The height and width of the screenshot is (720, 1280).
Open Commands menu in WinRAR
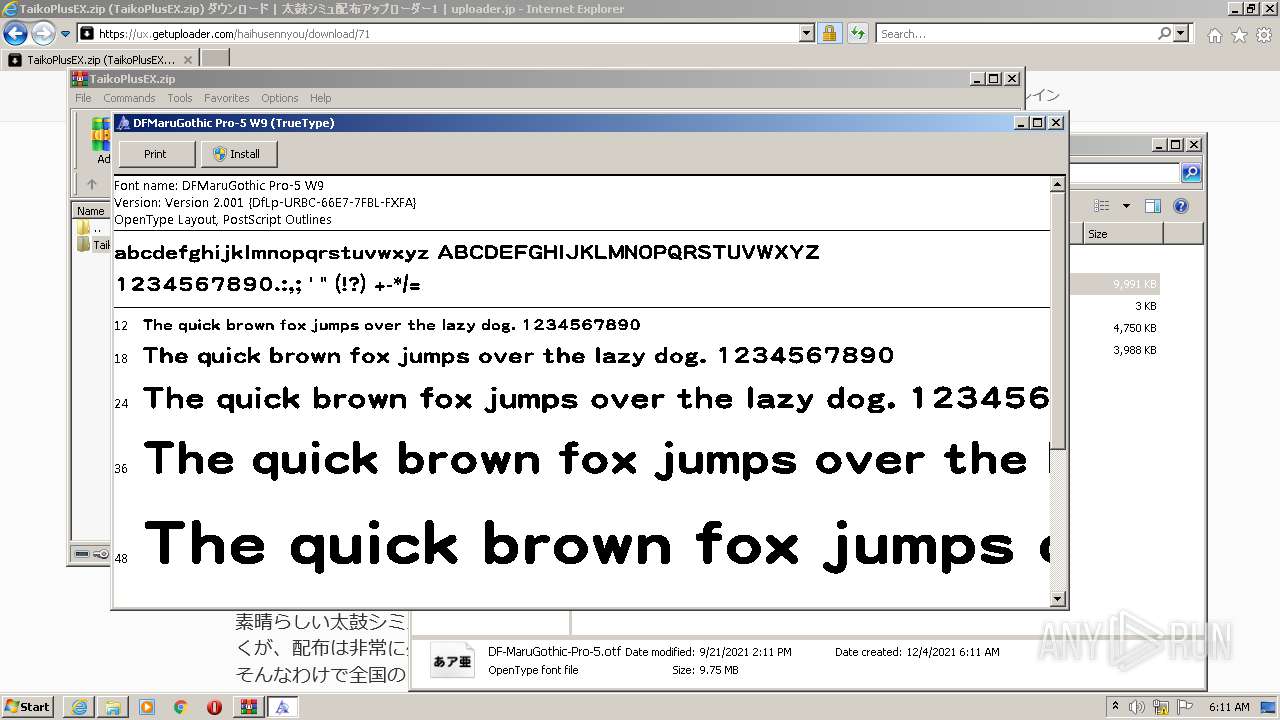tap(129, 98)
